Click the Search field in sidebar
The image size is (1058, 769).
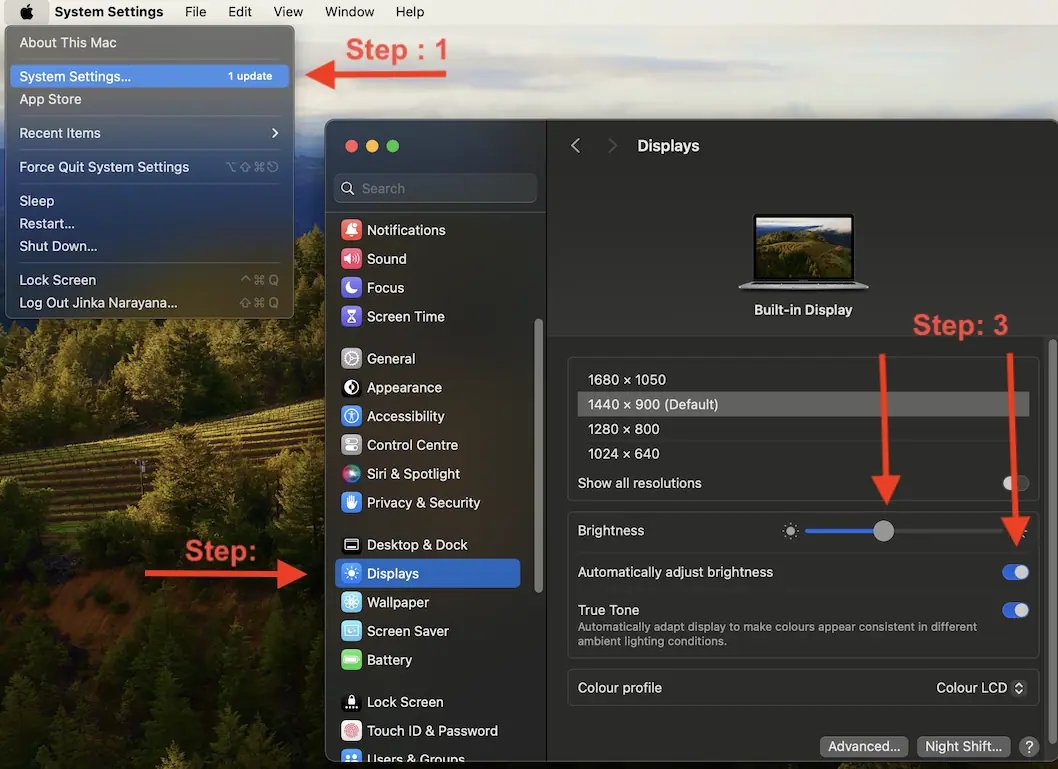coord(437,188)
